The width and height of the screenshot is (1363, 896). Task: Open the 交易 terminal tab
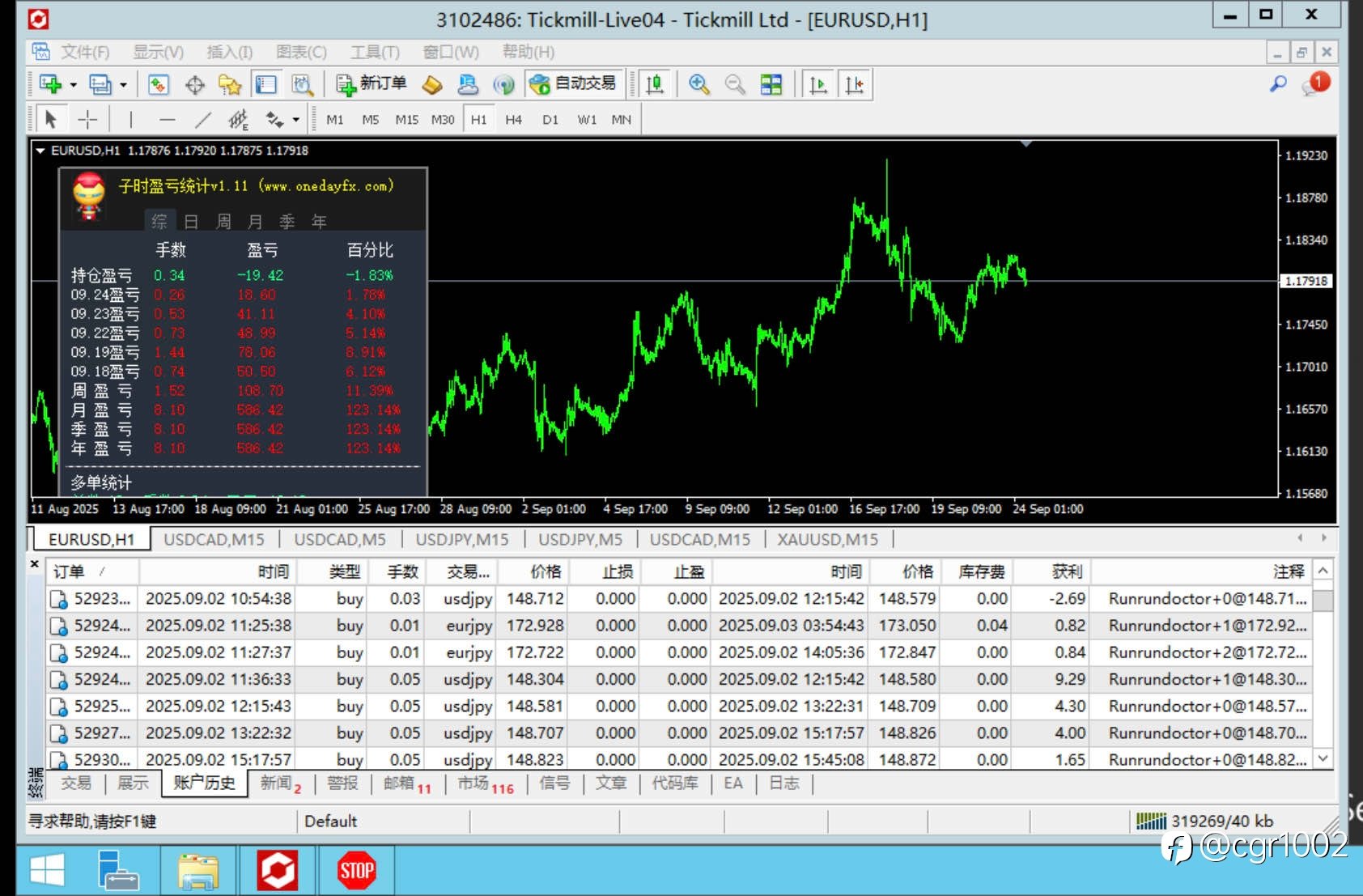pos(76,783)
